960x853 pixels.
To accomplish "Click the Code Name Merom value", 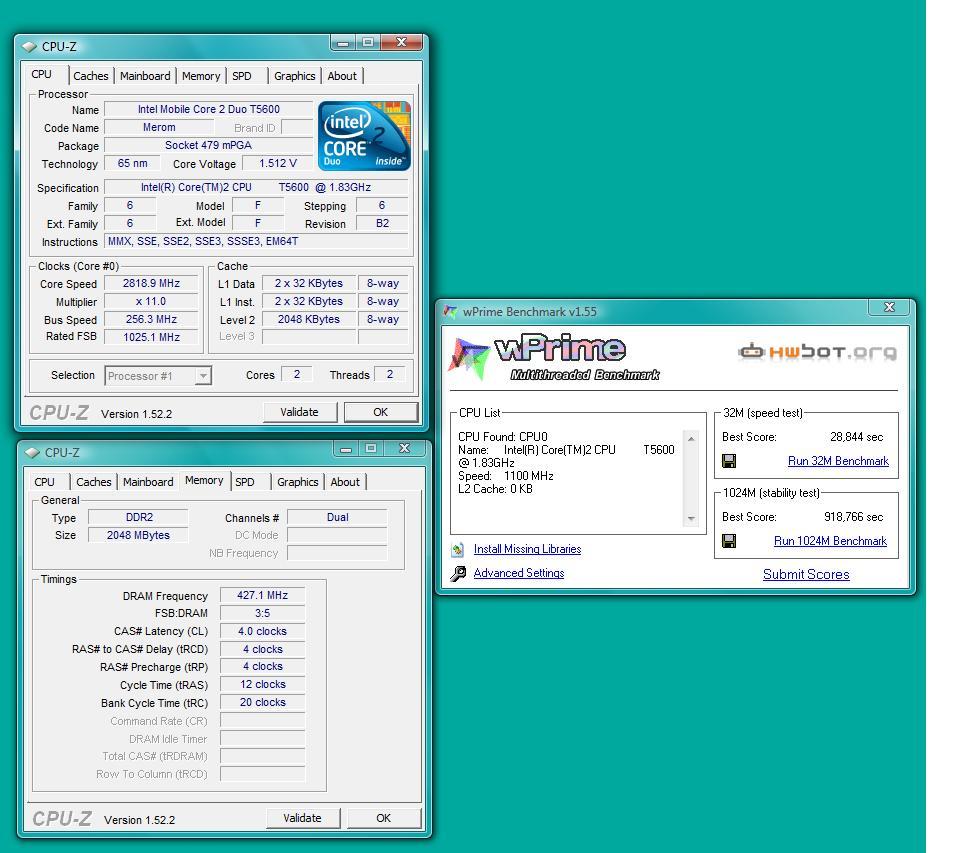I will (159, 127).
